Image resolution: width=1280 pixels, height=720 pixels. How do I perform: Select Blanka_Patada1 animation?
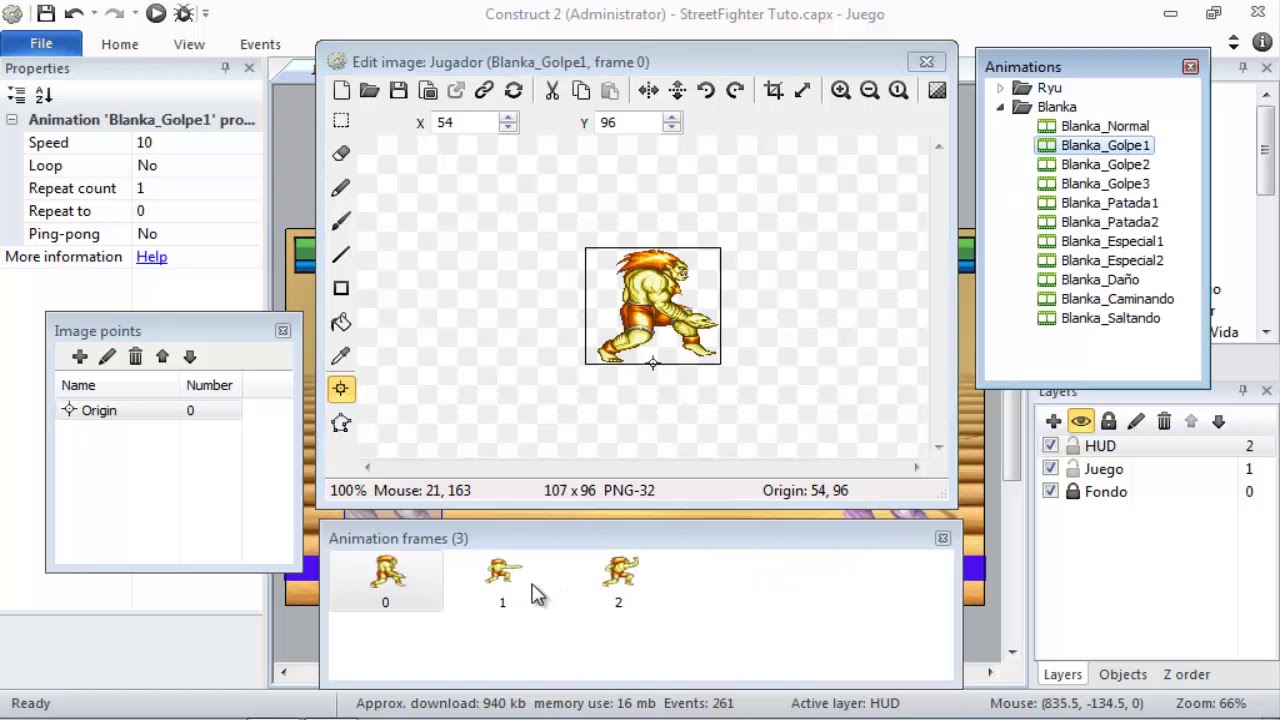click(x=1109, y=203)
